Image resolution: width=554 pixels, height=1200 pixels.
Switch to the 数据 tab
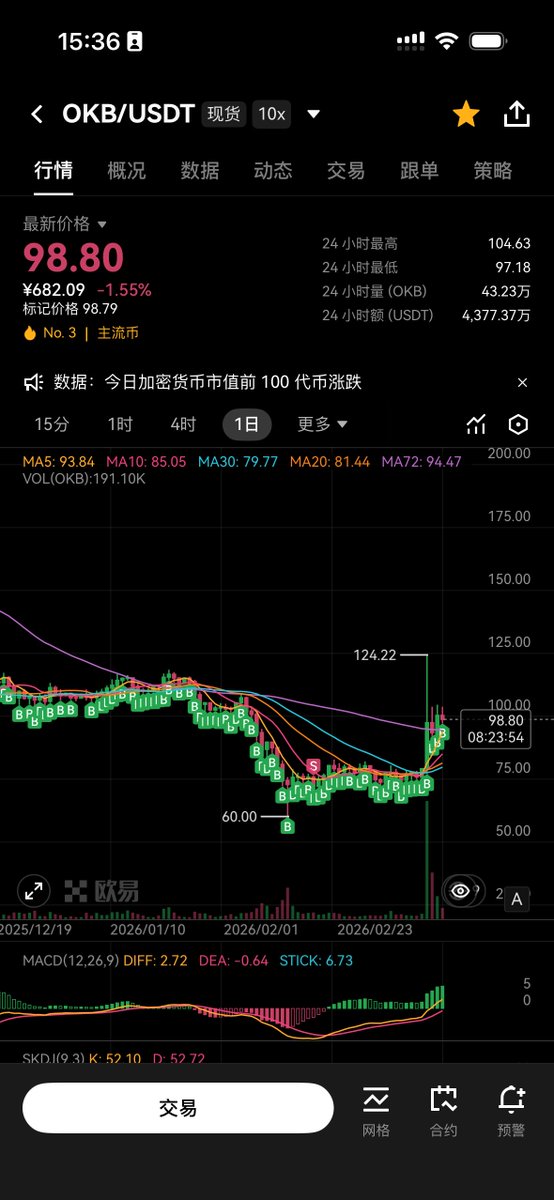200,171
